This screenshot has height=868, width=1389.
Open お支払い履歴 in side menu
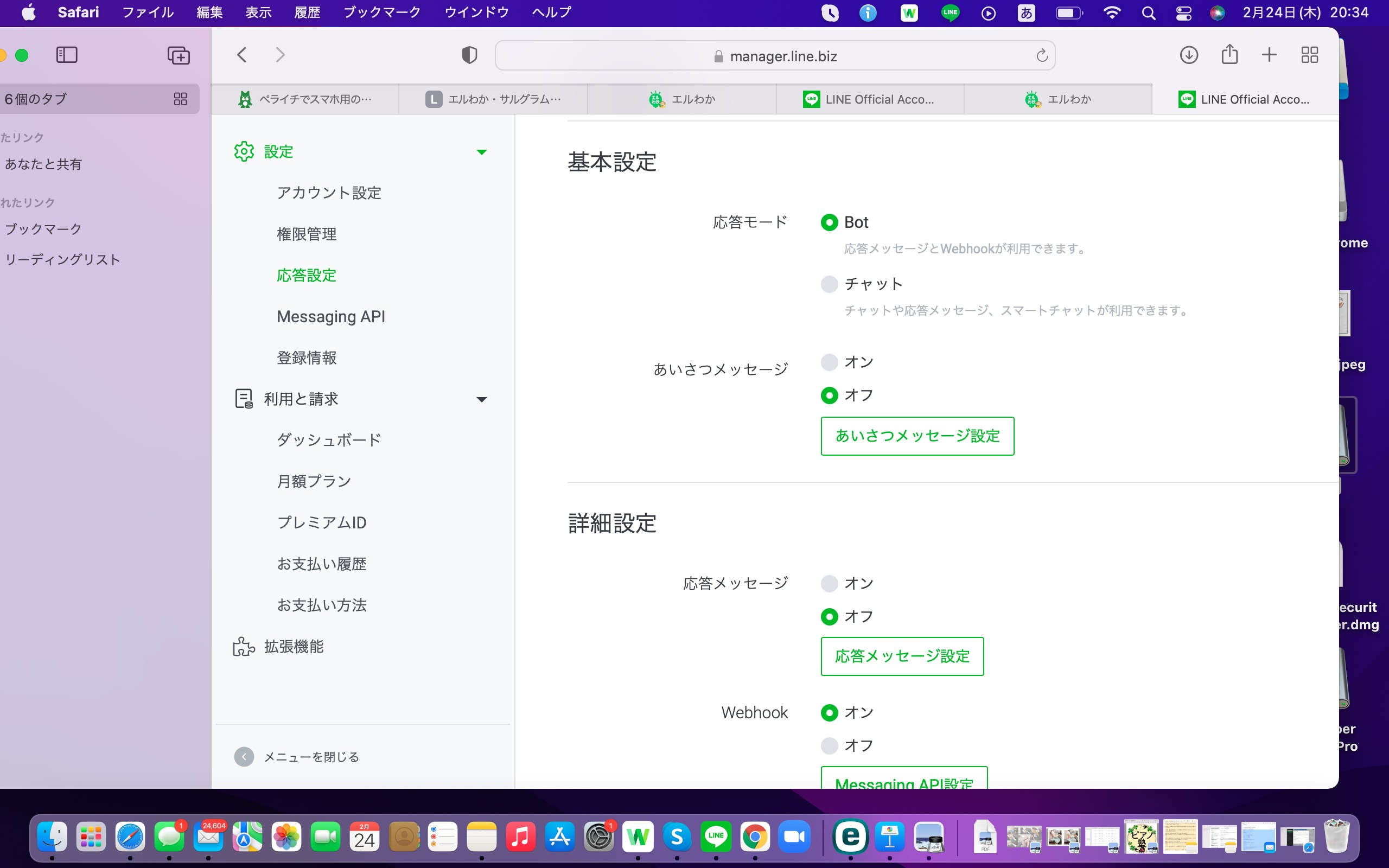[321, 564]
